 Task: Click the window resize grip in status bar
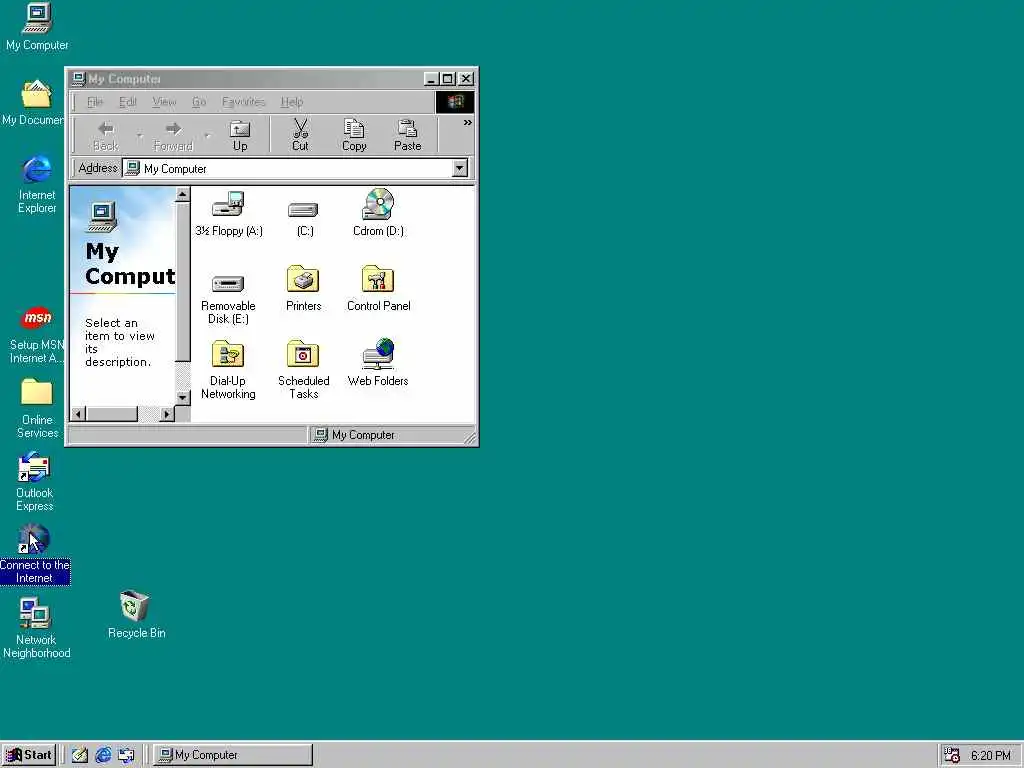(x=470, y=438)
